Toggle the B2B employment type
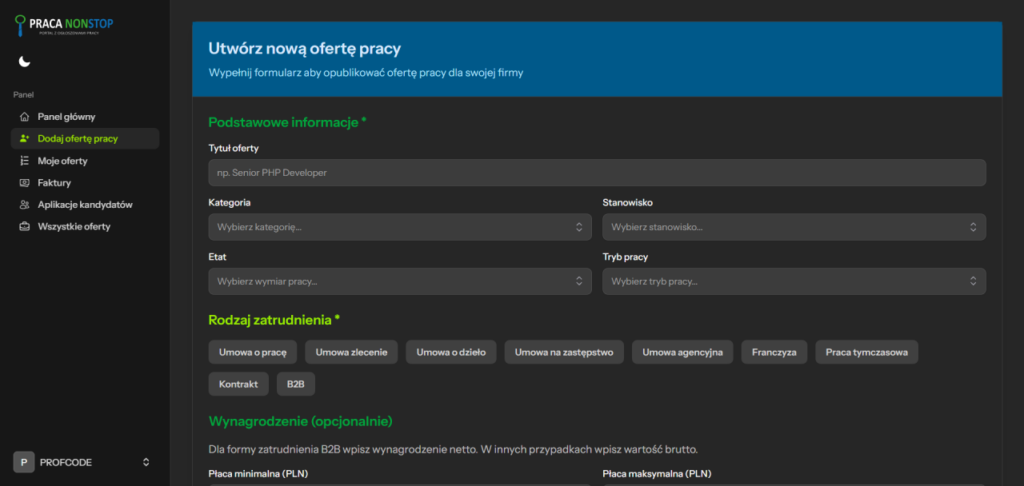Viewport: 1024px width, 486px height. pyautogui.click(x=295, y=384)
